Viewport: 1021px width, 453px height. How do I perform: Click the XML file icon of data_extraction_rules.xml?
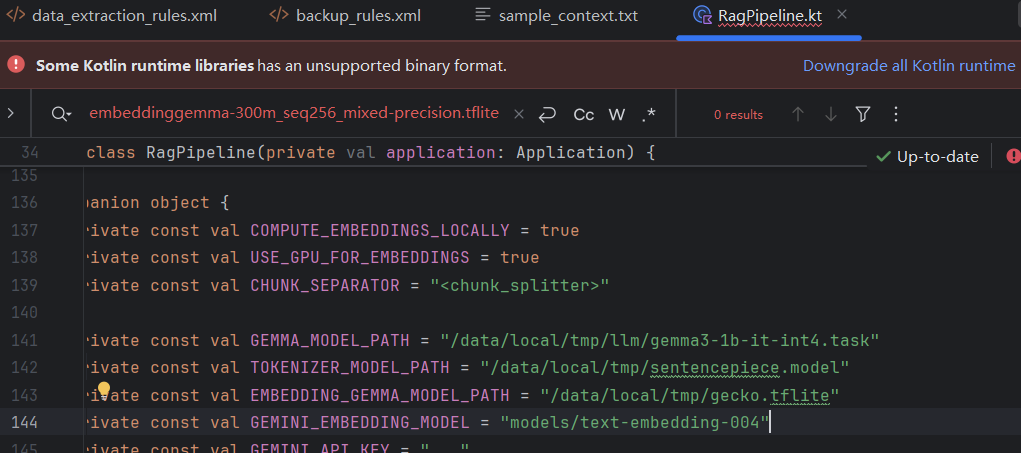pos(14,15)
